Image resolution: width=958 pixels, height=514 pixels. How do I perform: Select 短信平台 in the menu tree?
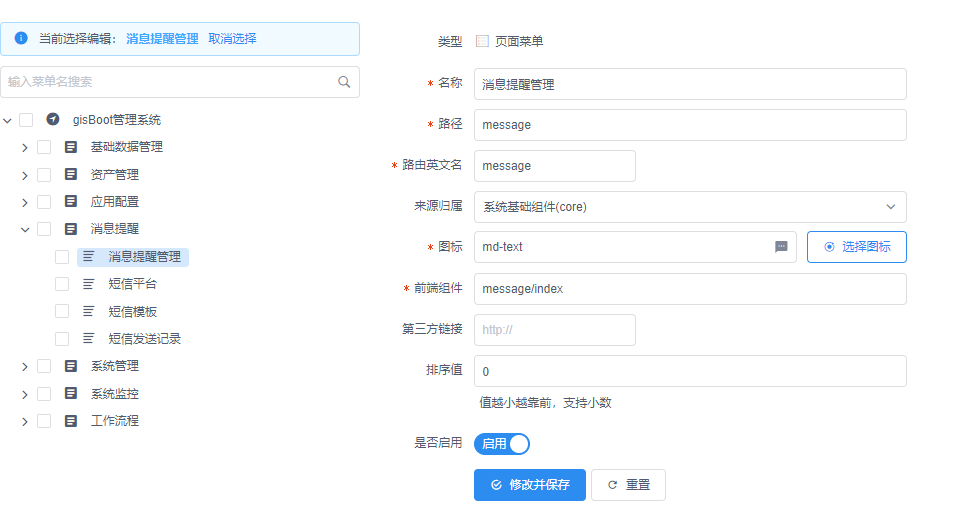[x=133, y=284]
